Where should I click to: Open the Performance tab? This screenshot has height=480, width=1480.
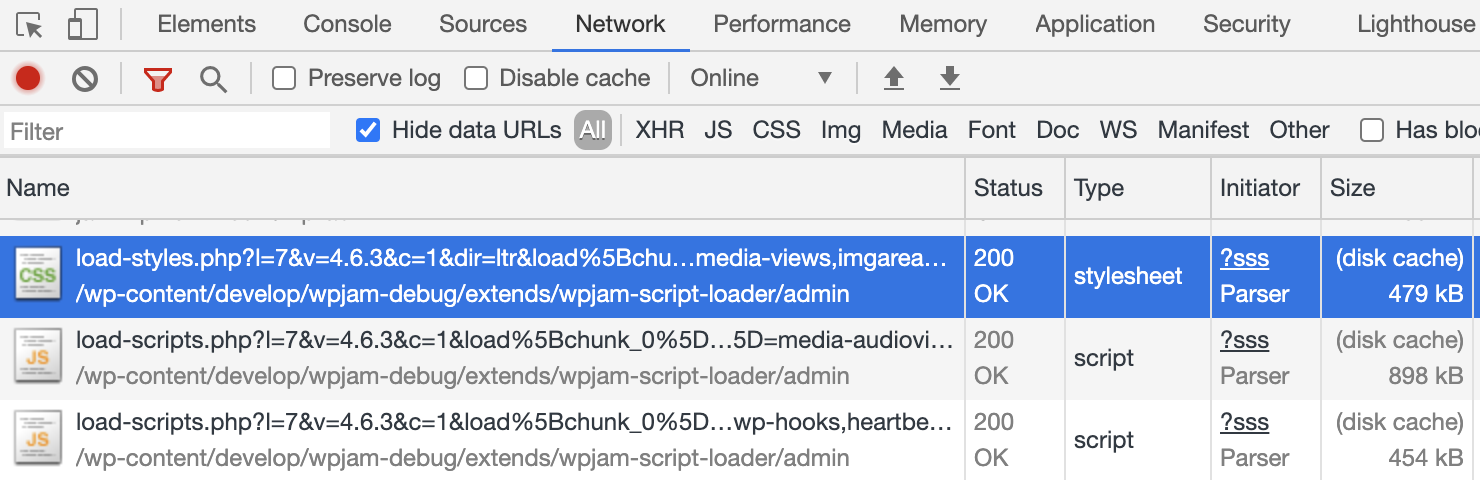782,25
